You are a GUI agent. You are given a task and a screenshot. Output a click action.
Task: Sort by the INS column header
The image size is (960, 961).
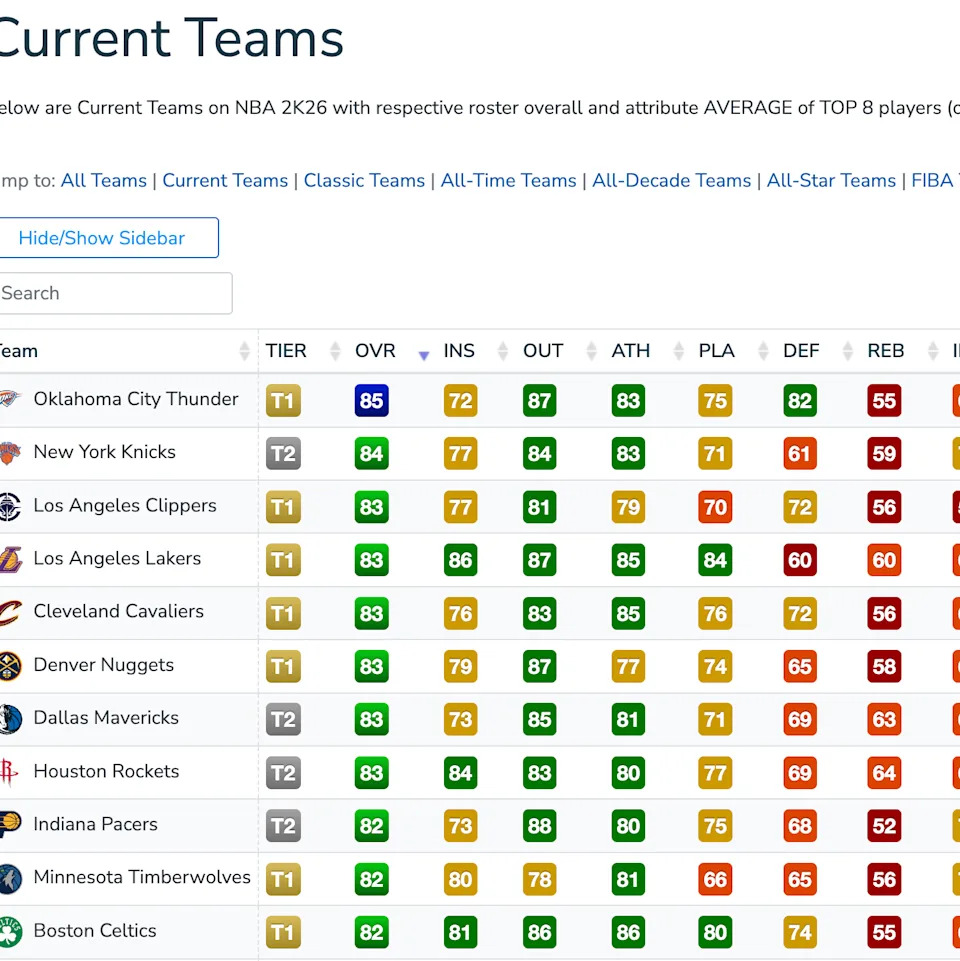[x=459, y=351]
